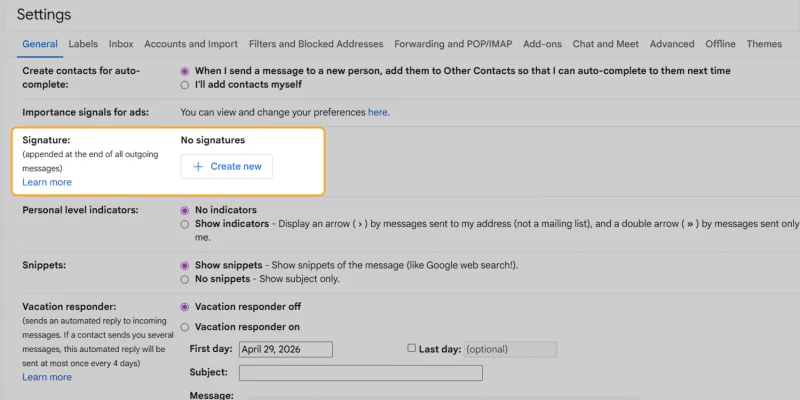Click 'Importance signals for ads:' label
This screenshot has width=800, height=400.
(x=86, y=112)
